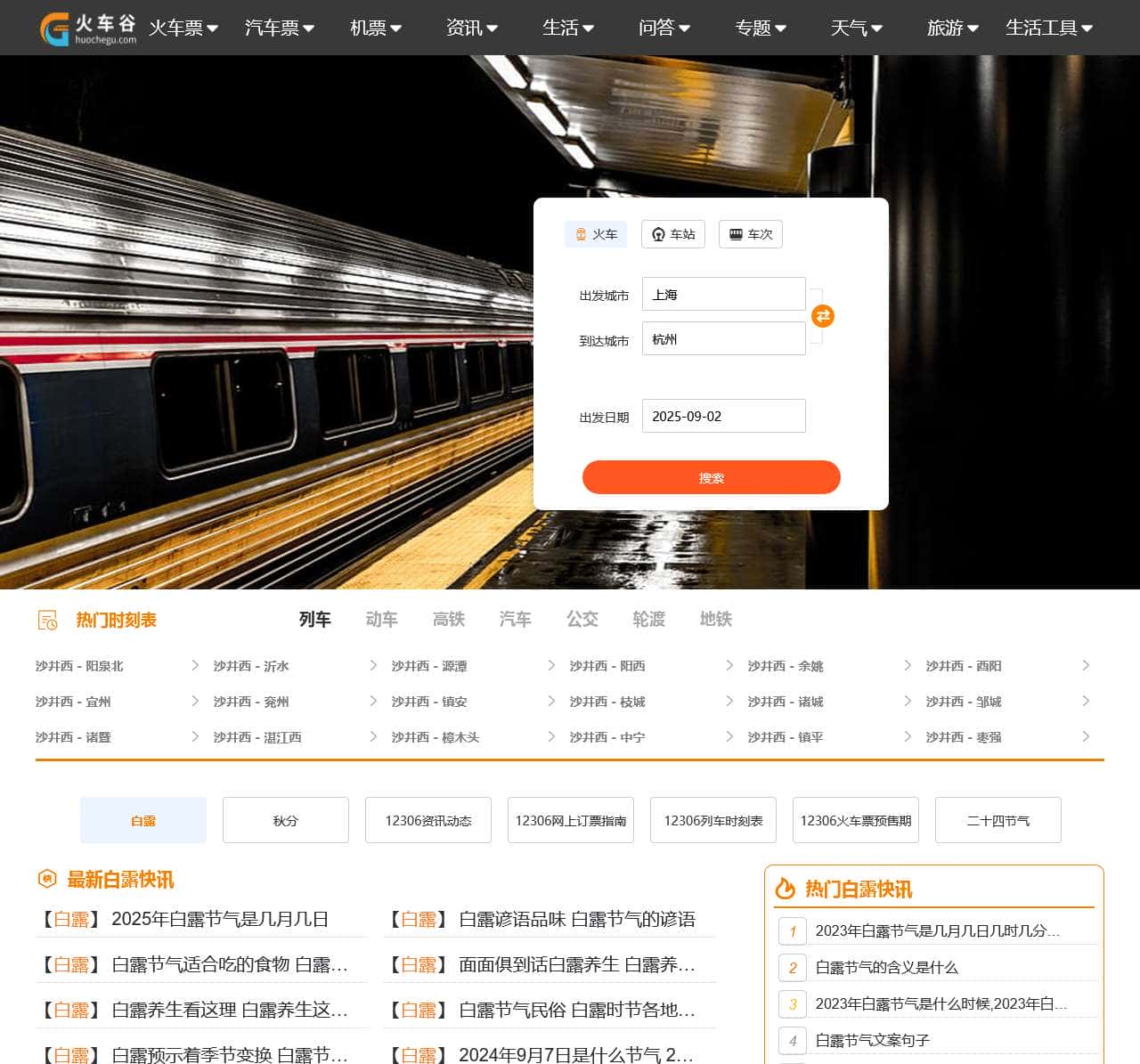Select the 地铁 timetable tab

tap(716, 620)
